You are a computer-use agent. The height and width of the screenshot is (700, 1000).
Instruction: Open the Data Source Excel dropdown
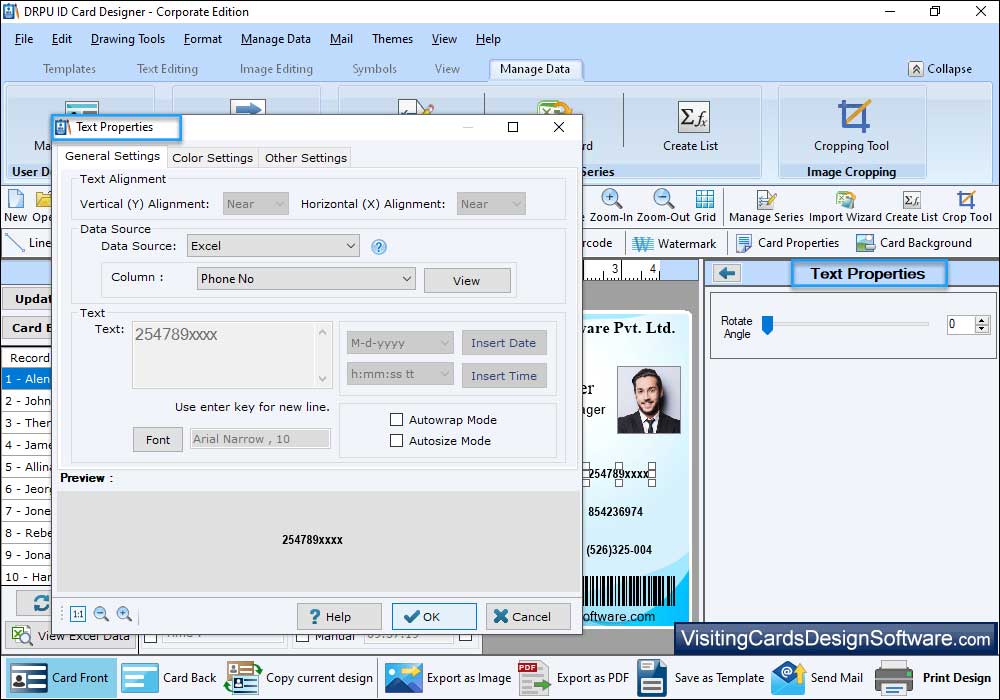[273, 246]
